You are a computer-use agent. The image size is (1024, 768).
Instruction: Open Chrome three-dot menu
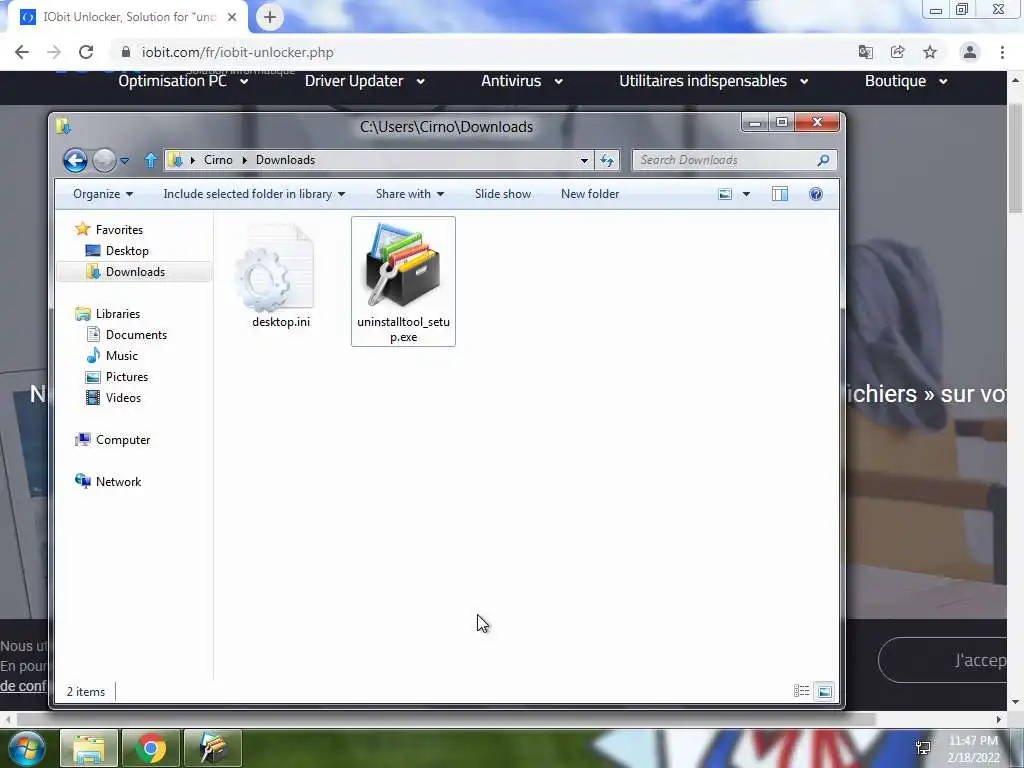click(1002, 52)
